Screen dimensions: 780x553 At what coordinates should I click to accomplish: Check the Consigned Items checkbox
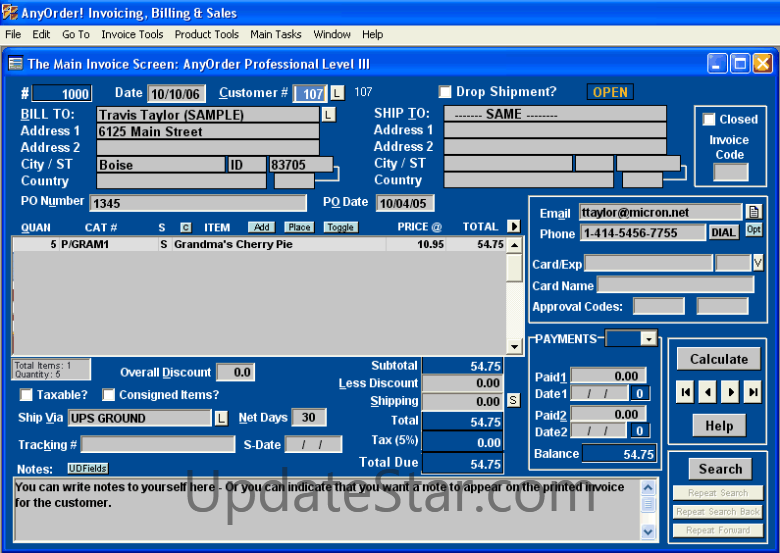click(x=108, y=395)
